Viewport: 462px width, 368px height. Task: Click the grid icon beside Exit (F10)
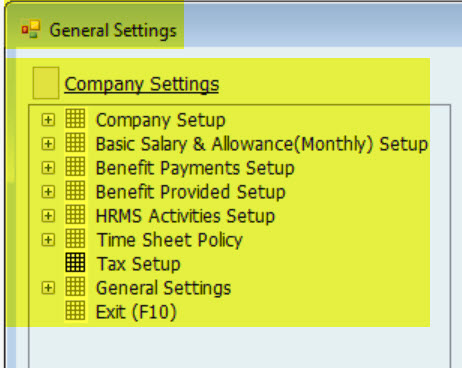pos(75,311)
